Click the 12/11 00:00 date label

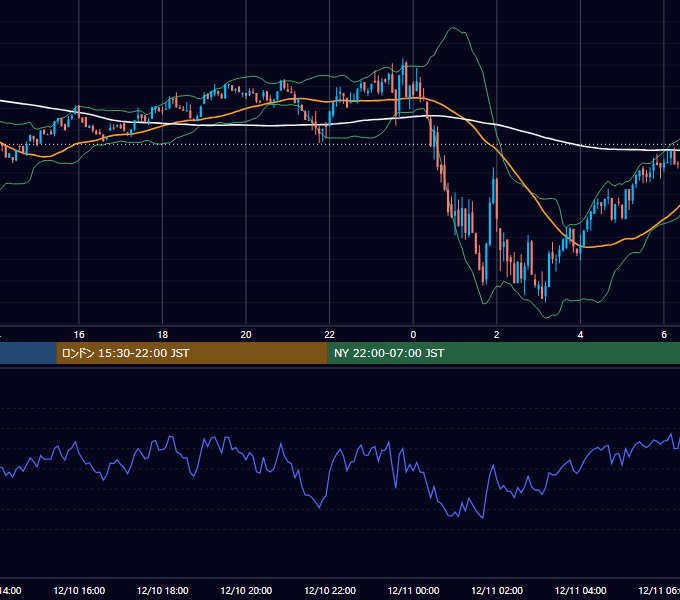[413, 590]
